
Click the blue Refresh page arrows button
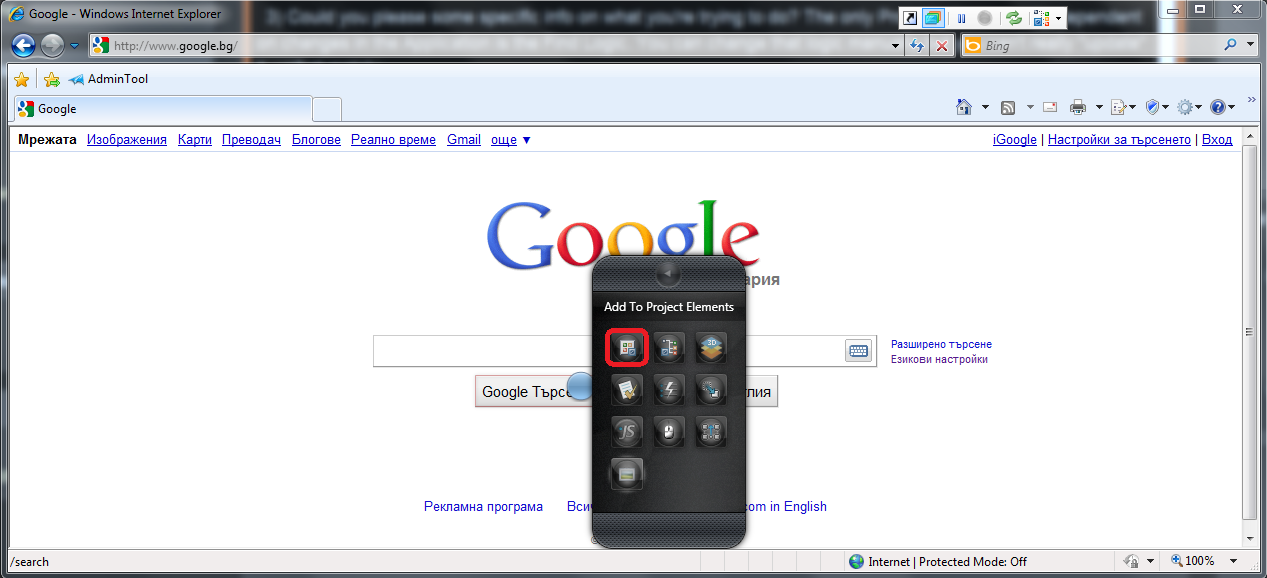pyautogui.click(x=917, y=46)
